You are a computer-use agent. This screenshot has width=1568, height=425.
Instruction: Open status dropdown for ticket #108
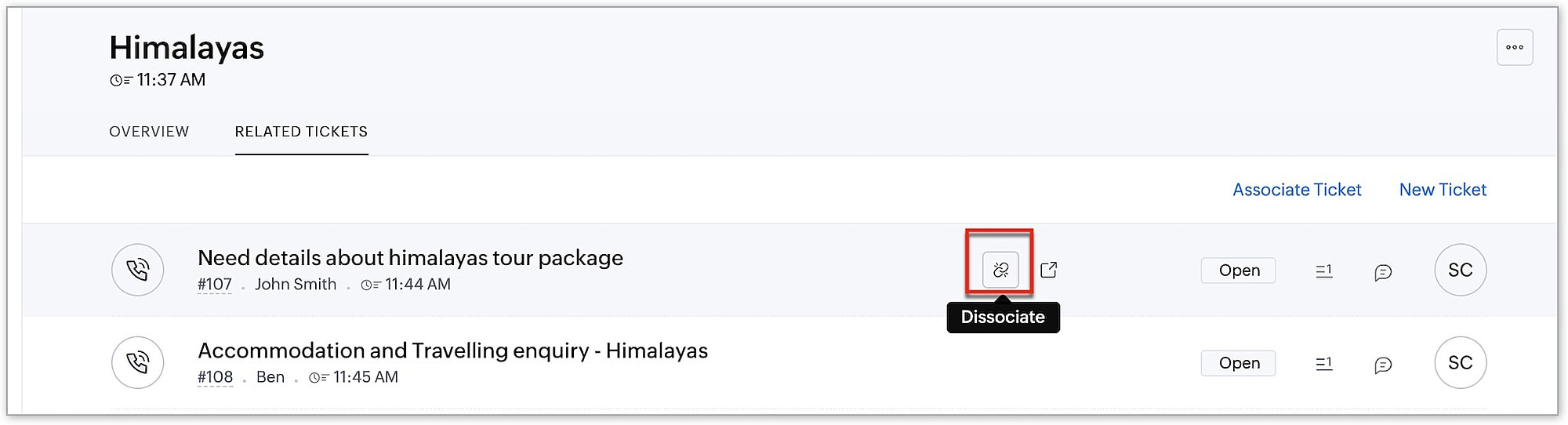(1239, 363)
